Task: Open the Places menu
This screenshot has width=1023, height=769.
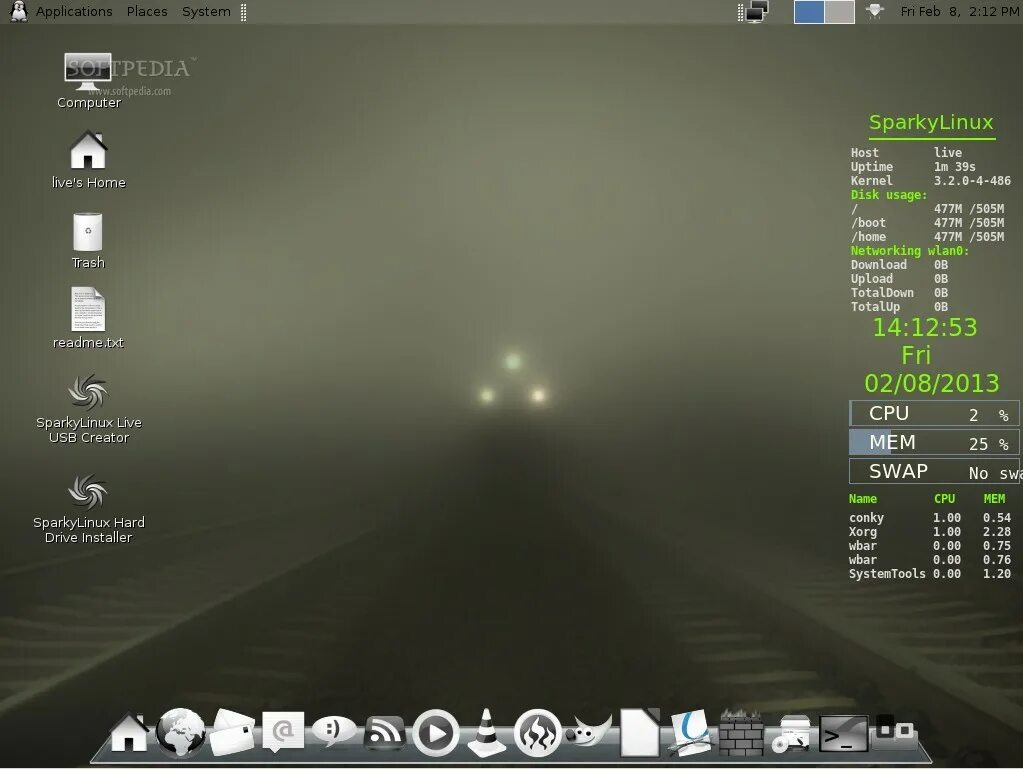Action: click(147, 11)
